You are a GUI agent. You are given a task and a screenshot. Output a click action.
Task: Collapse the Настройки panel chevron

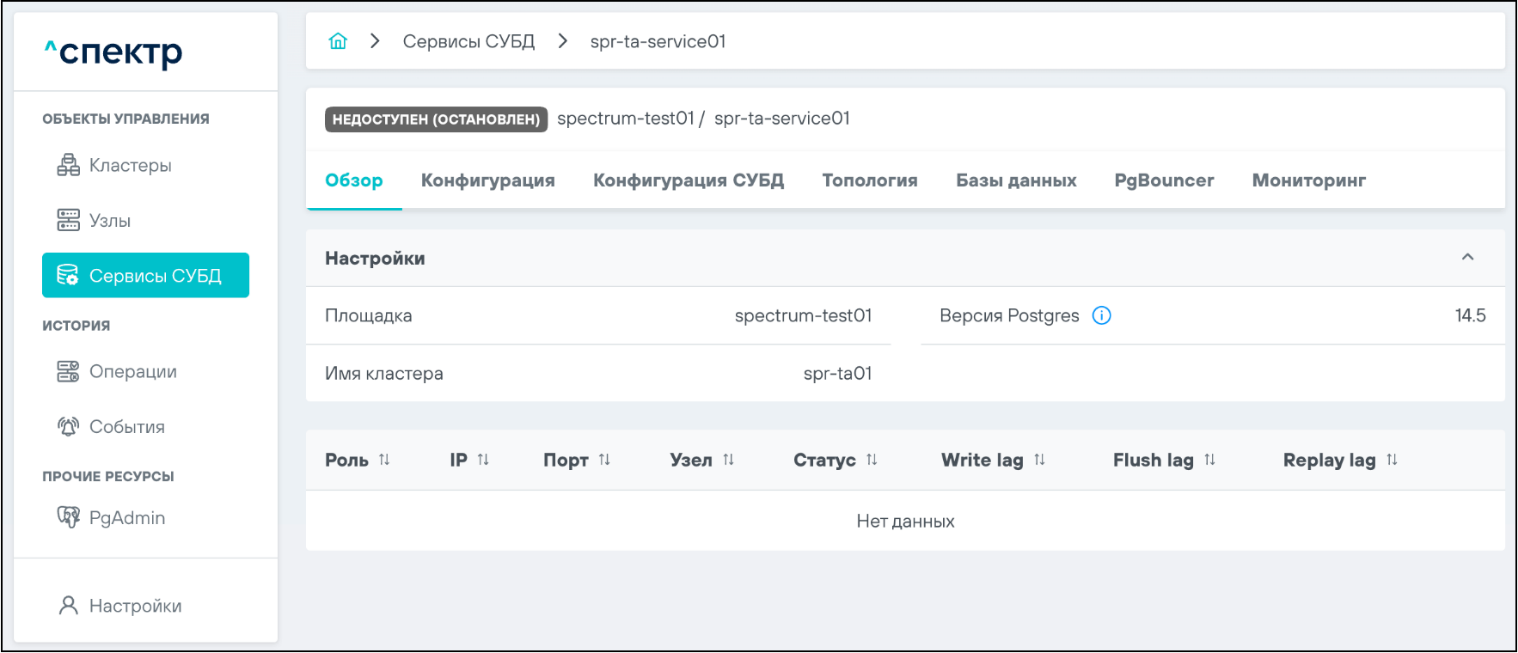(1467, 258)
